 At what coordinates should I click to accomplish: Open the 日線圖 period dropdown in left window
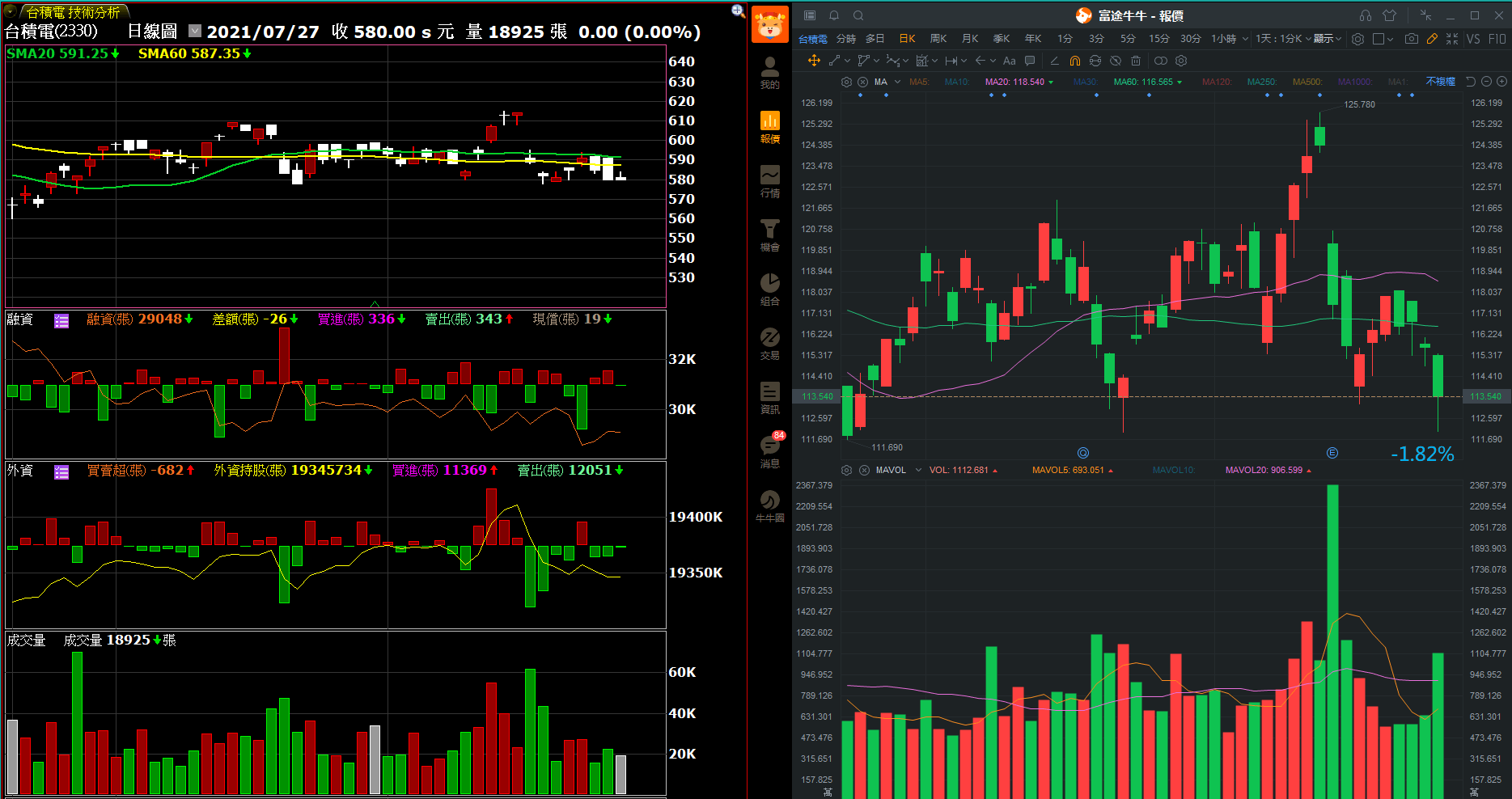pos(195,31)
